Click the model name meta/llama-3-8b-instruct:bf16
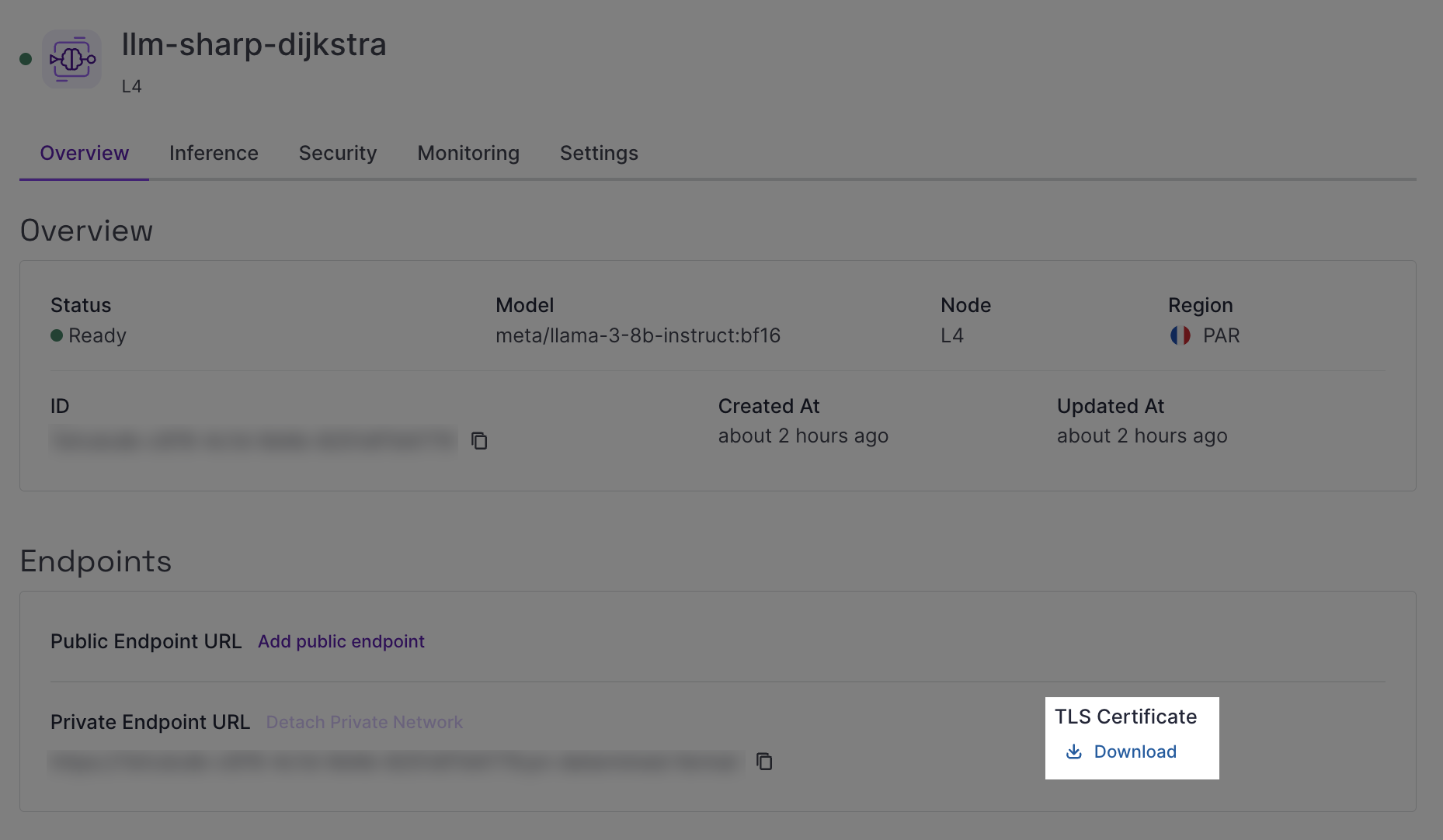This screenshot has height=840, width=1443. click(x=638, y=335)
